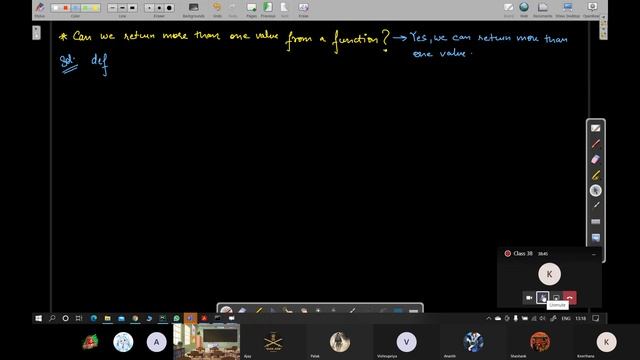Click the ENG language indicator

coord(566,318)
